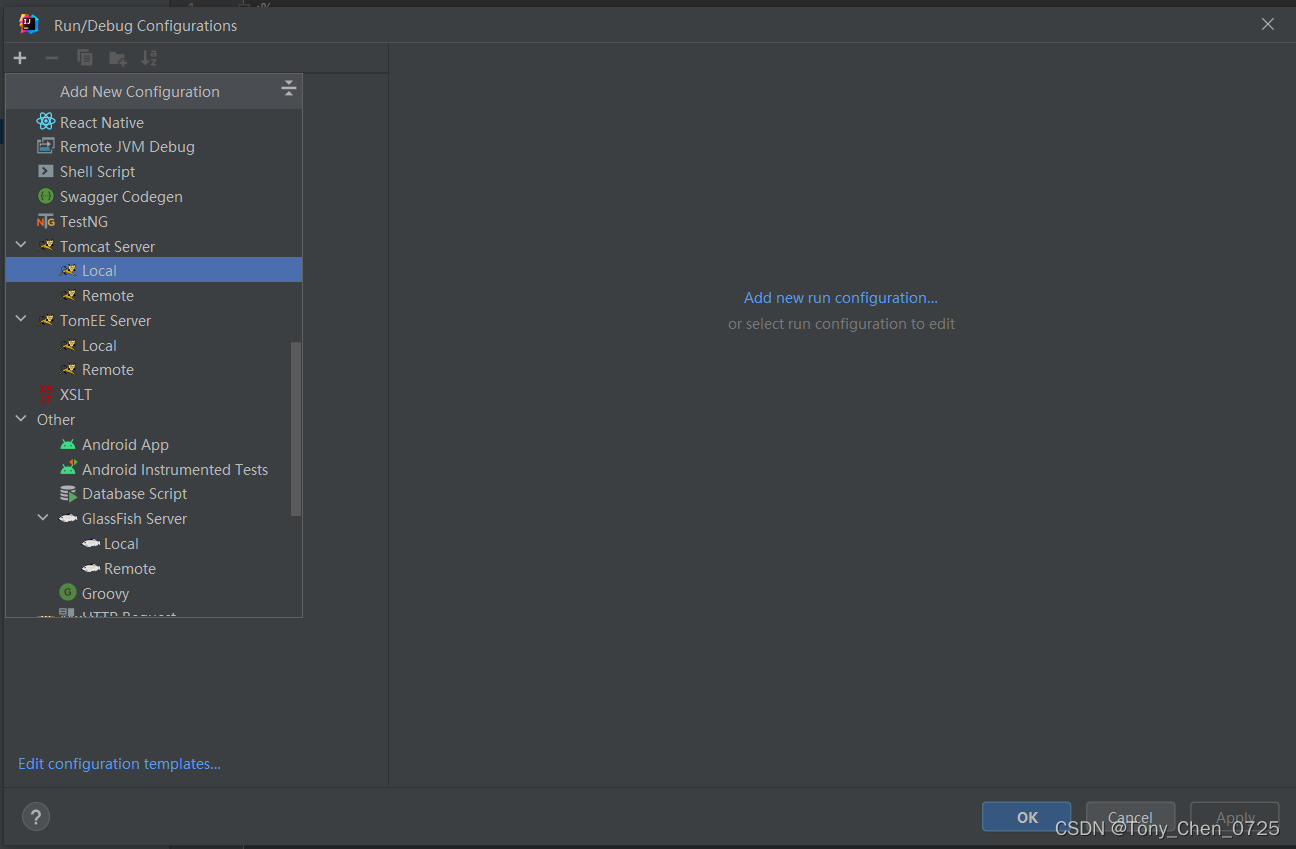
Task: Click the Add New Configuration popup header
Action: (154, 91)
